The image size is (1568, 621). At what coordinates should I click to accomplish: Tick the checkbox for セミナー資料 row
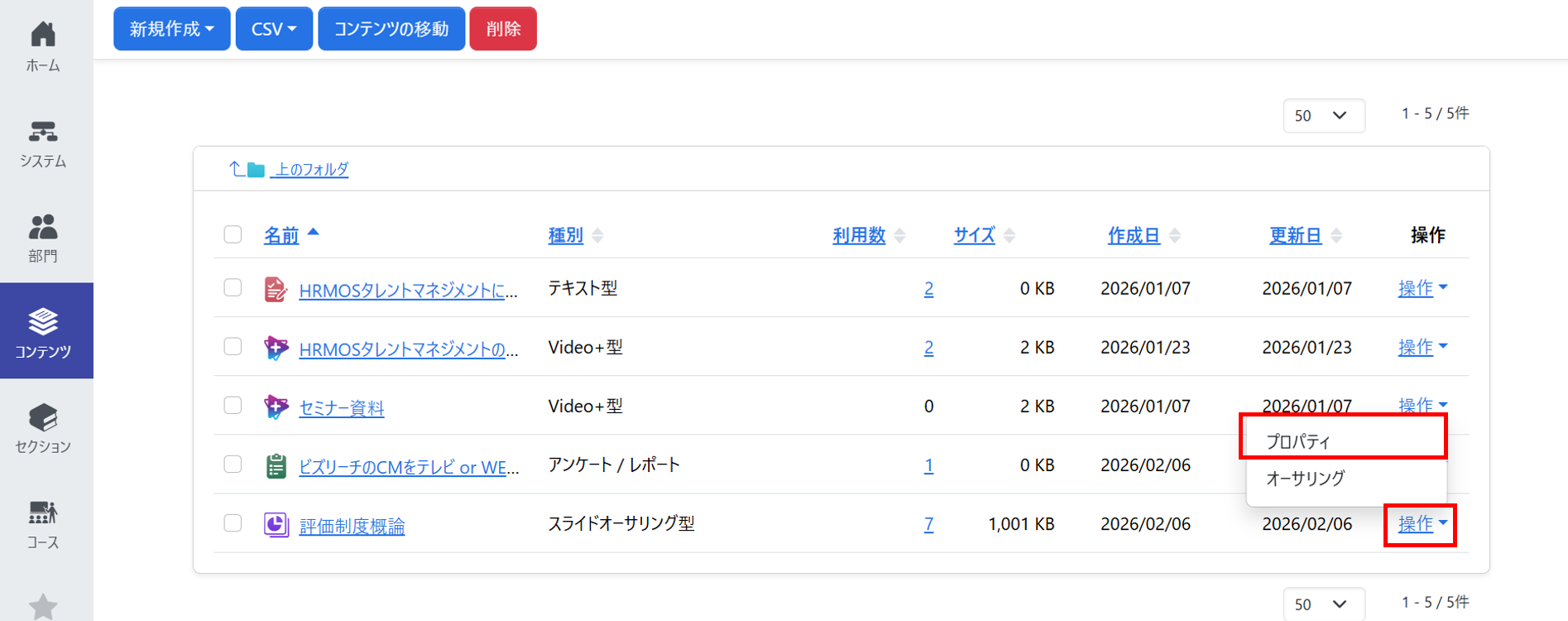(x=233, y=406)
